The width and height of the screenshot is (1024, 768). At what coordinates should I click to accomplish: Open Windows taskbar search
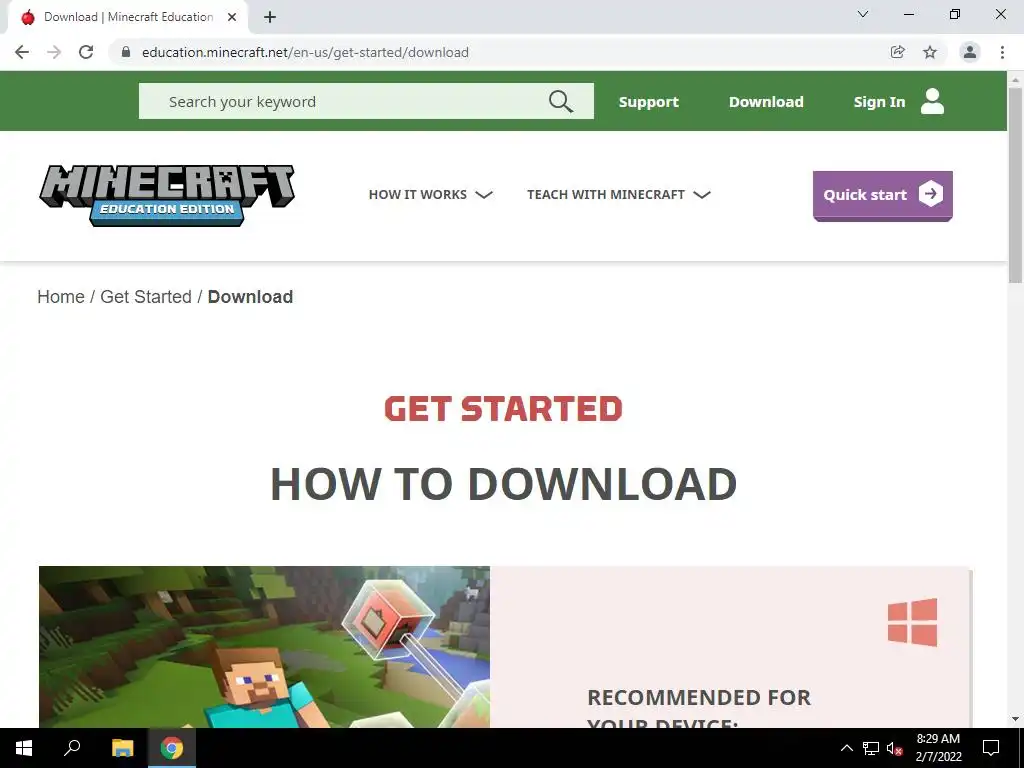[x=72, y=748]
